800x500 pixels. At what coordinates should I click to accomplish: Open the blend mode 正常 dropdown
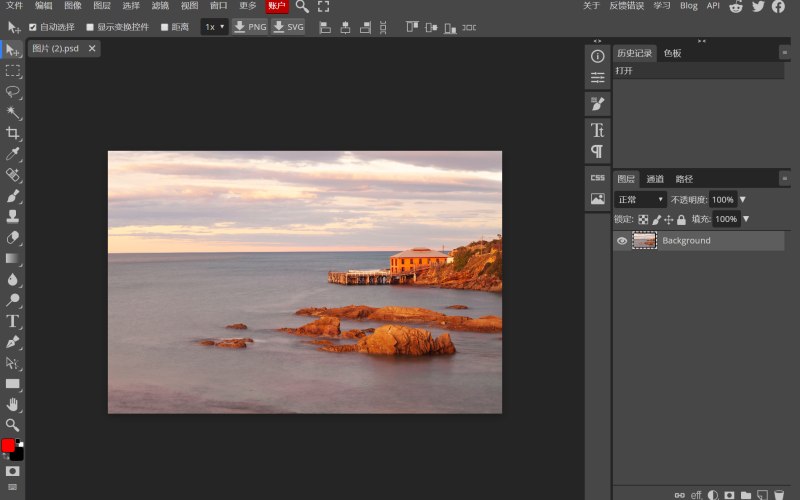tap(640, 199)
